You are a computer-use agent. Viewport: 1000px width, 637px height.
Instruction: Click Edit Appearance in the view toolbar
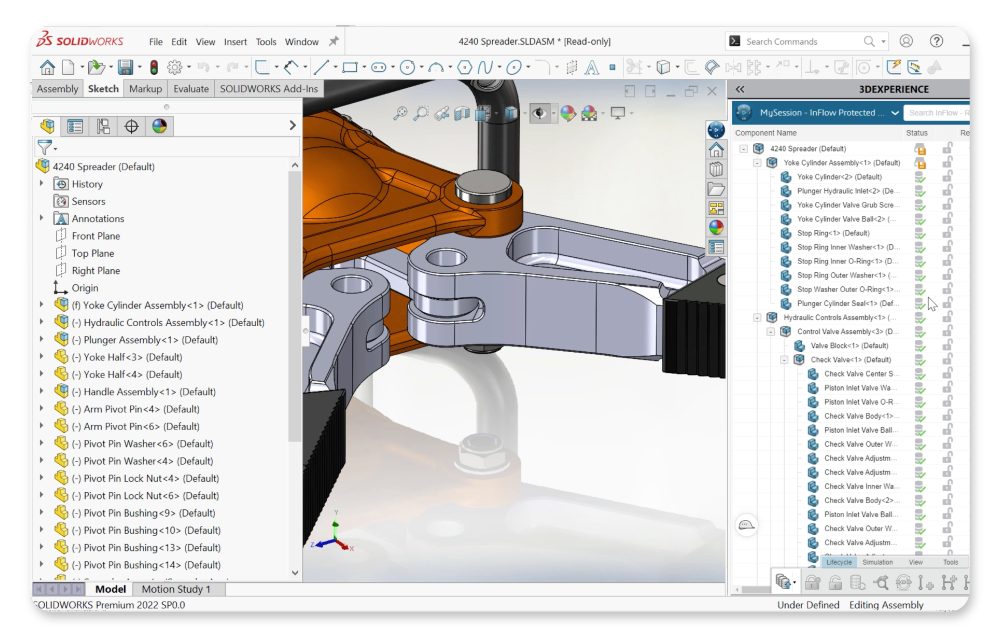tap(568, 113)
